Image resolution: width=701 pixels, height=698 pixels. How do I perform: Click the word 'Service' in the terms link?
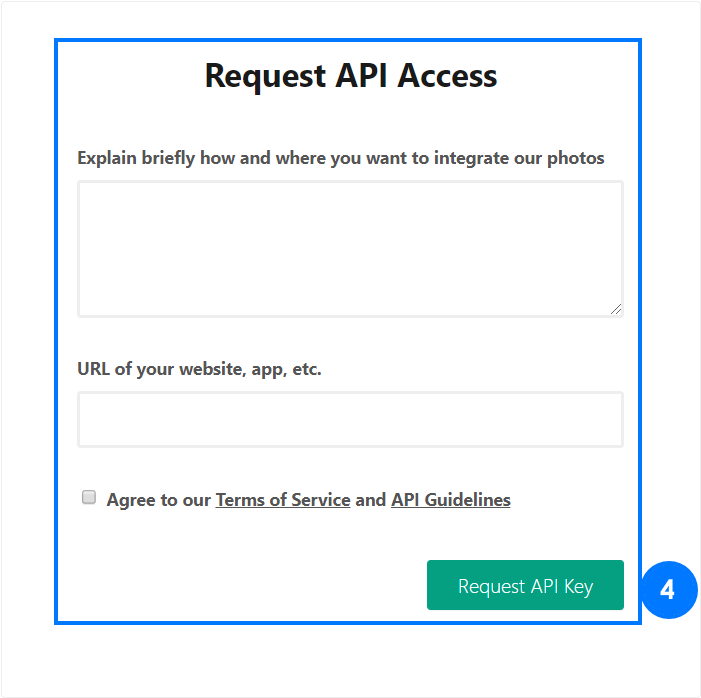tap(321, 500)
